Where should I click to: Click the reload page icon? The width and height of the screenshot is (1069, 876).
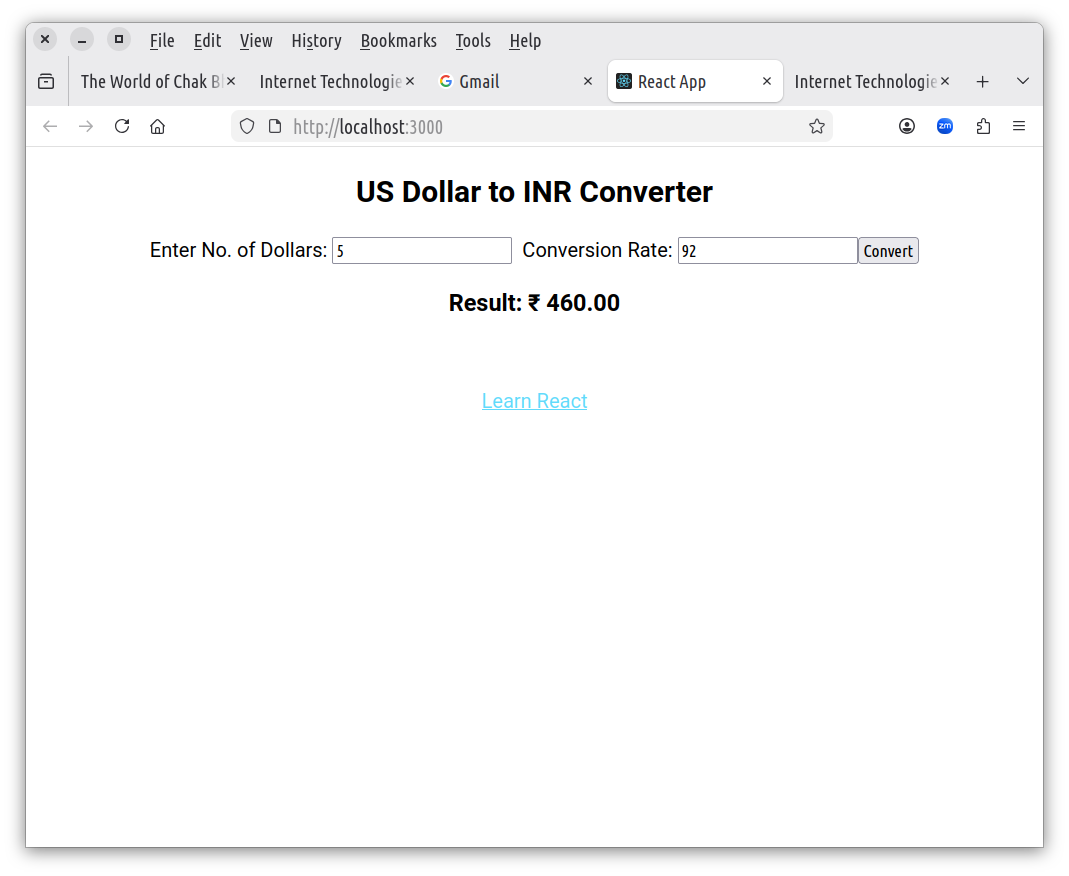[x=122, y=126]
